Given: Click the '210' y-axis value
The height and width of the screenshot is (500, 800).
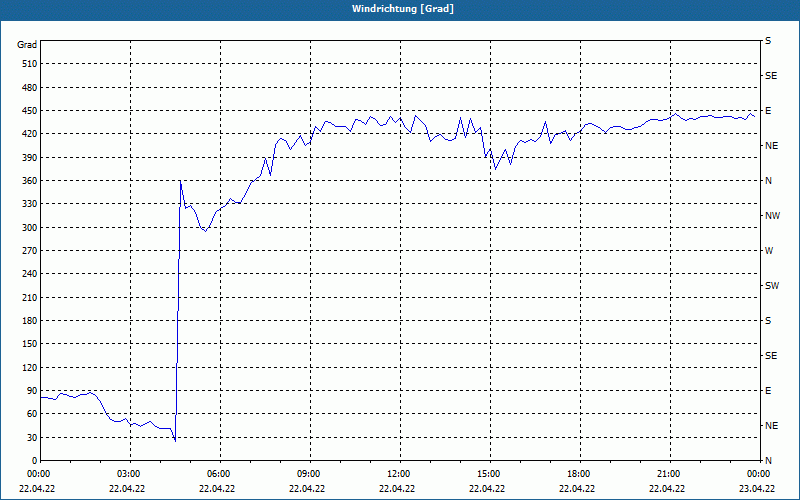Looking at the screenshot, I should pos(30,297).
